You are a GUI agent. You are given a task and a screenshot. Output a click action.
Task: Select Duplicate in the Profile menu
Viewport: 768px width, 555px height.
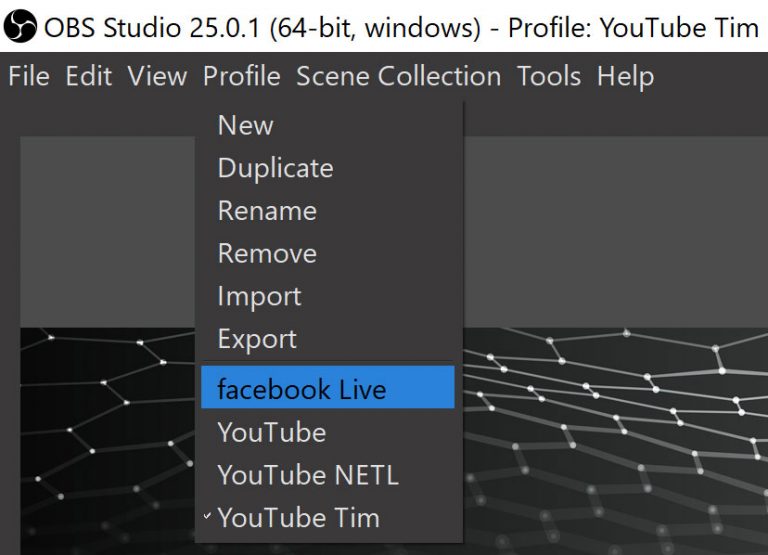coord(275,168)
